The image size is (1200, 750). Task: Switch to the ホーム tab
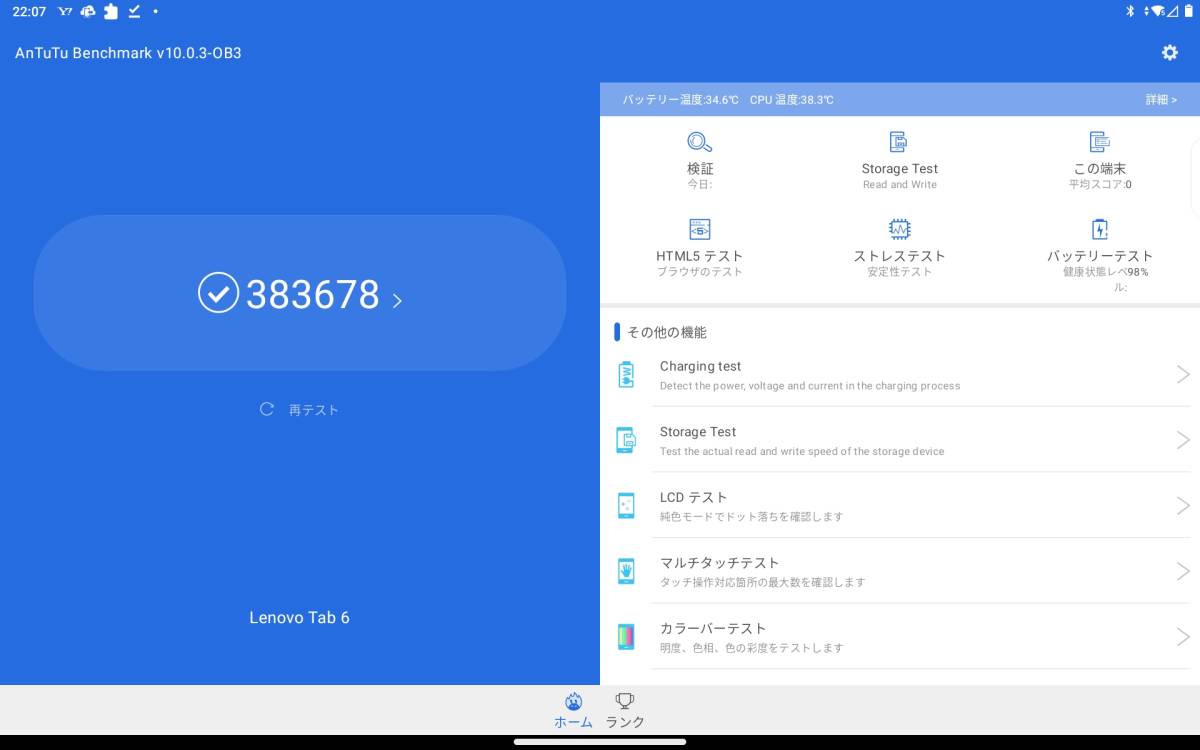pos(573,710)
